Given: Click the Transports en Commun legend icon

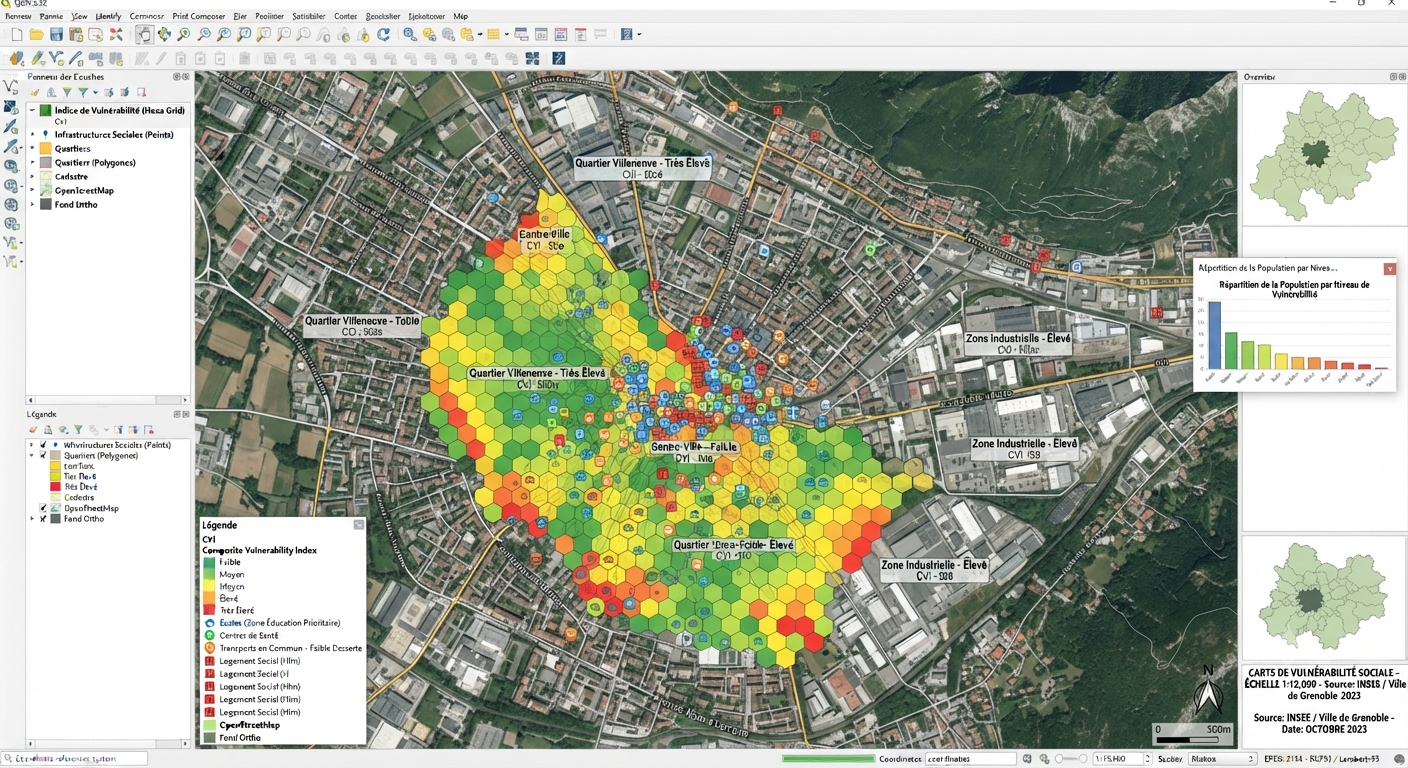Looking at the screenshot, I should coord(209,648).
